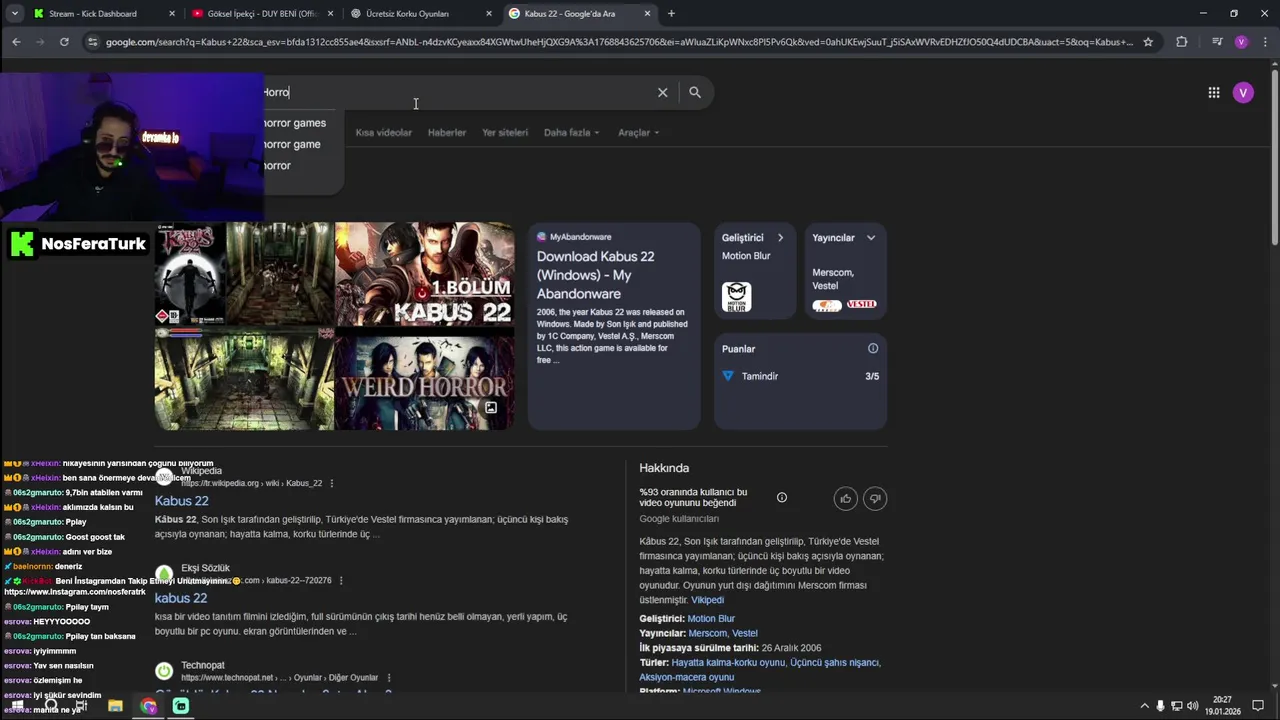Screen dimensions: 1280x720
Task: Open the Hayatta kalma-korku oyunu genre link
Action: 728,662
